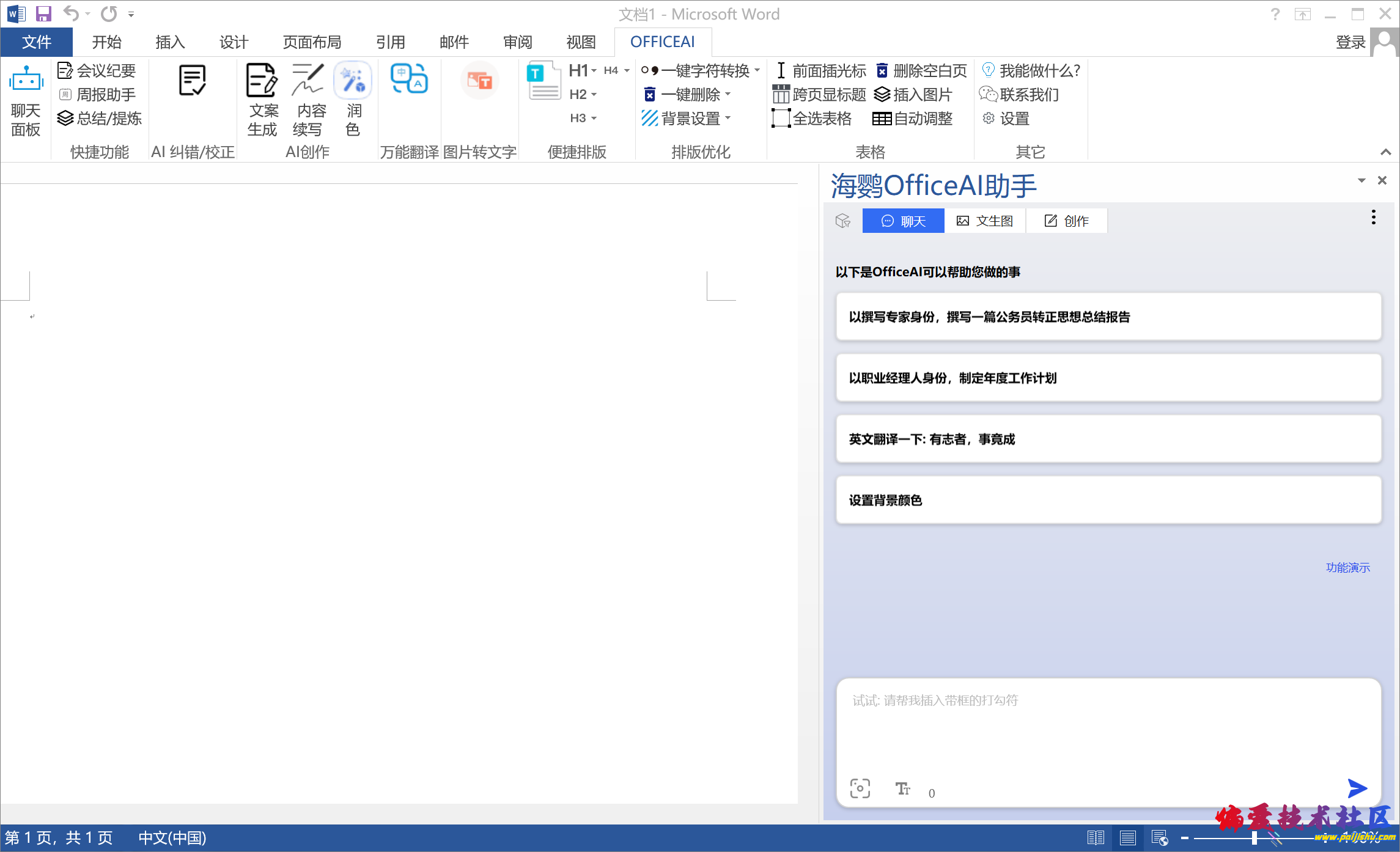Collapse the ribbon with the chevron arrow
This screenshot has width=1400, height=852.
1385,152
